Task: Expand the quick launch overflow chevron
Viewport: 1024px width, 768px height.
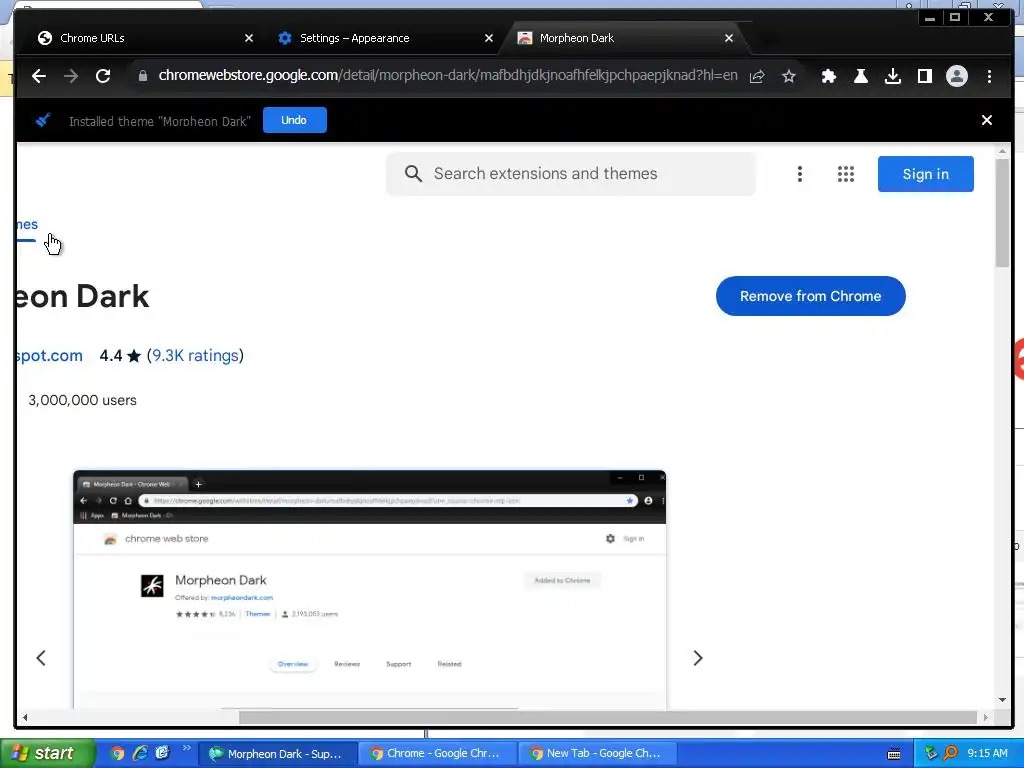Action: (186, 748)
